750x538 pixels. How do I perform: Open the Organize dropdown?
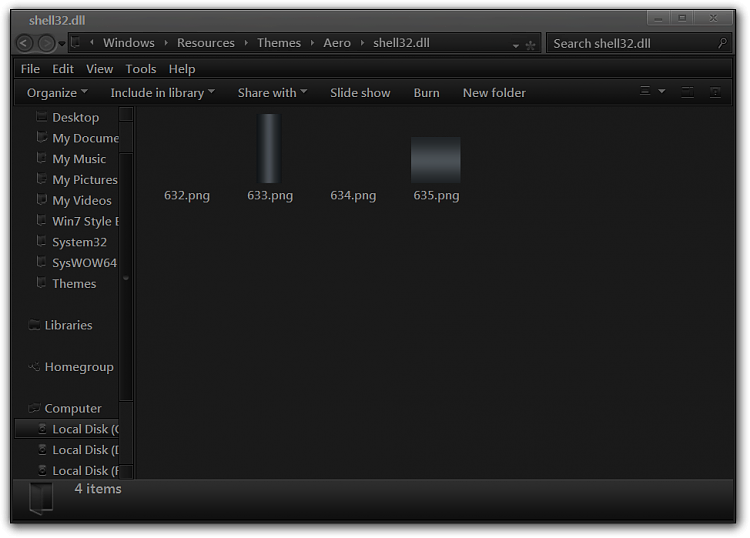click(x=57, y=93)
